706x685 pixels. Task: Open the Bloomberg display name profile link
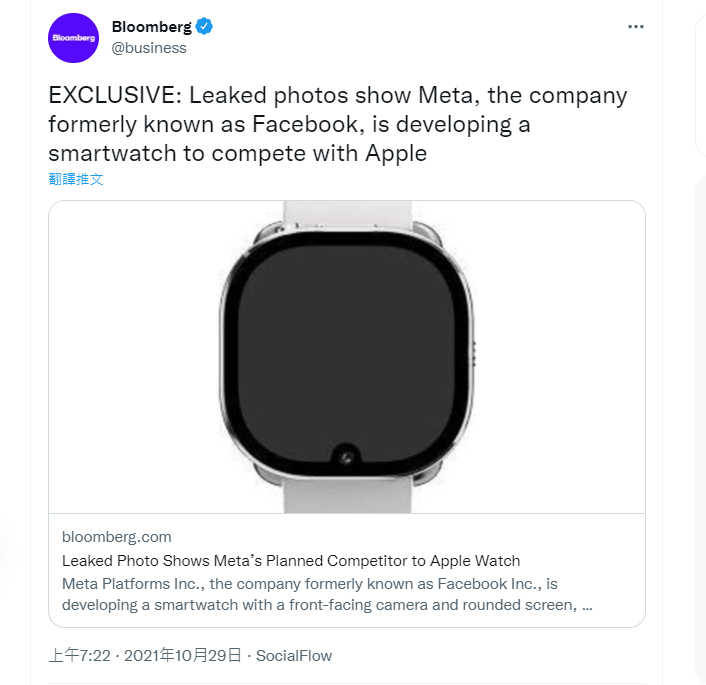[151, 27]
